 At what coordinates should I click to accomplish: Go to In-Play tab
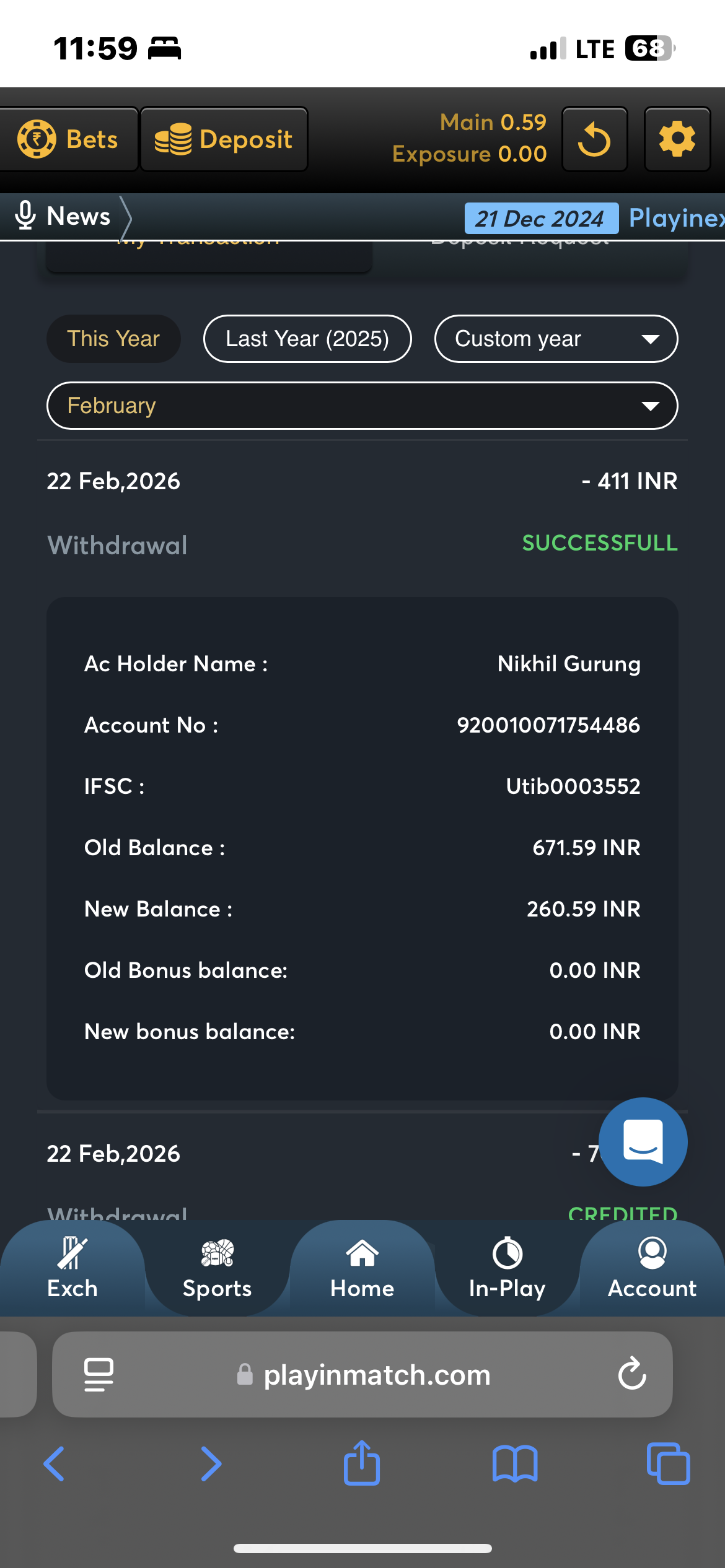coord(507,1268)
